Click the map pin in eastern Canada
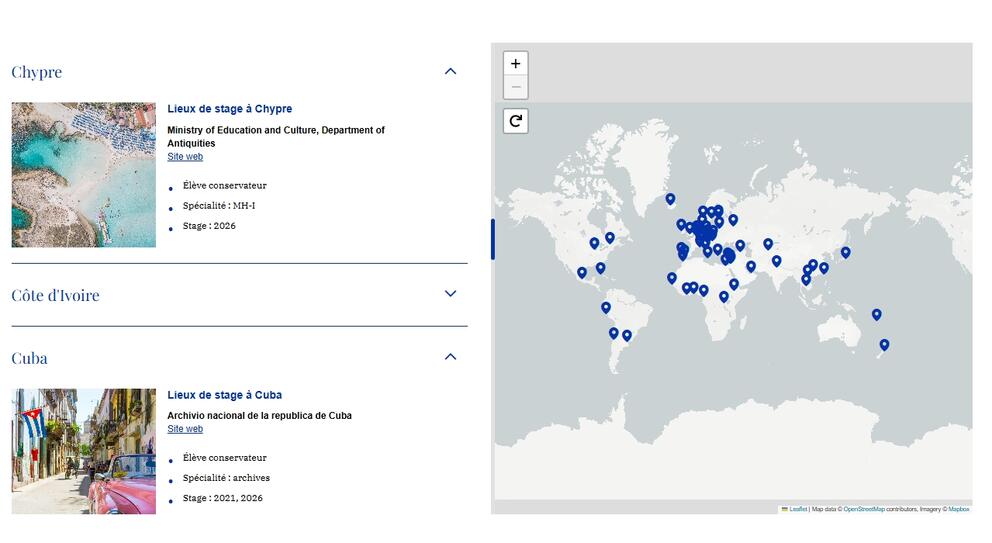Image resolution: width=992 pixels, height=543 pixels. click(x=609, y=238)
